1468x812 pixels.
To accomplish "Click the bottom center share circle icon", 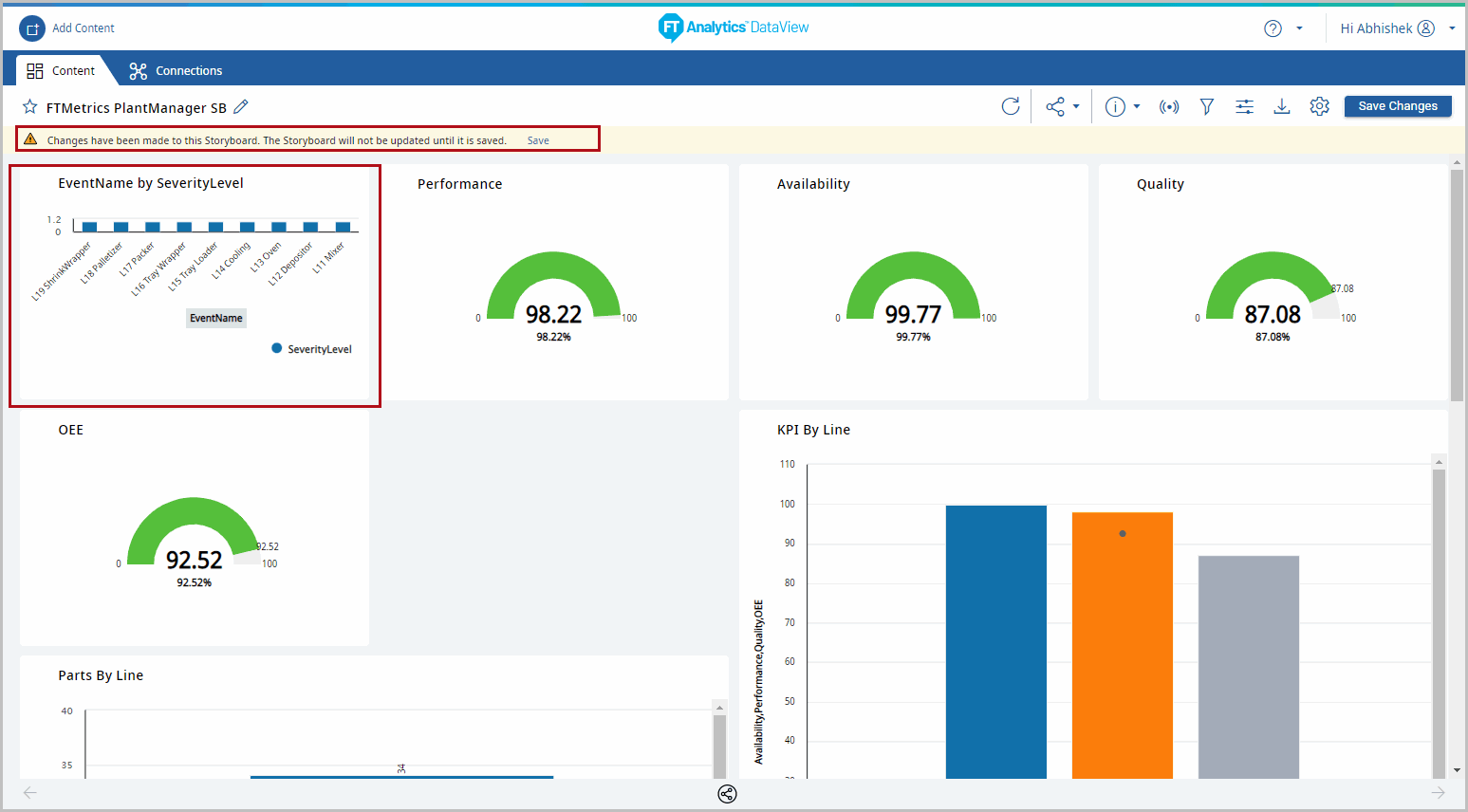I will (x=727, y=794).
